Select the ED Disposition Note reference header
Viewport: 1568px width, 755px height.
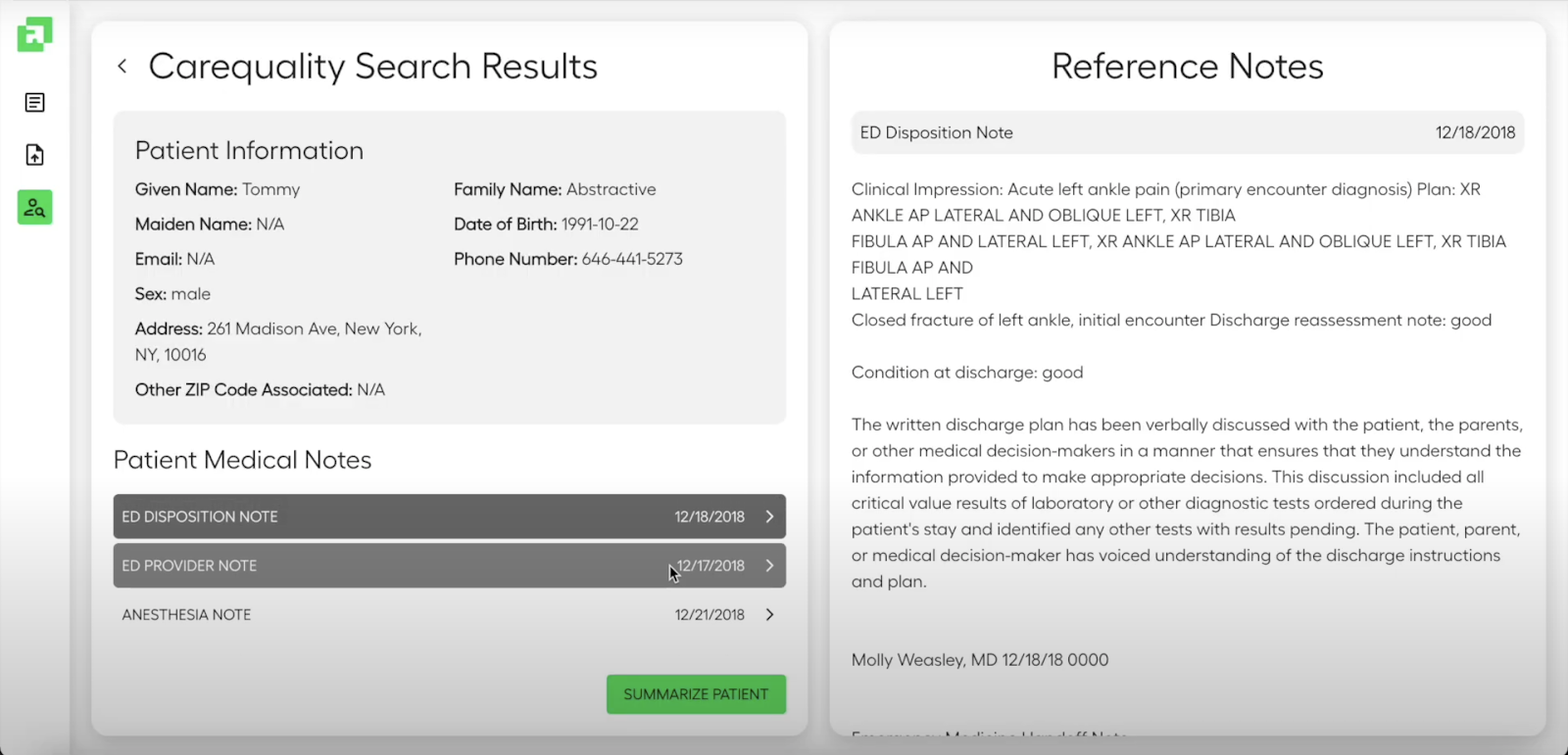[x=1188, y=132]
